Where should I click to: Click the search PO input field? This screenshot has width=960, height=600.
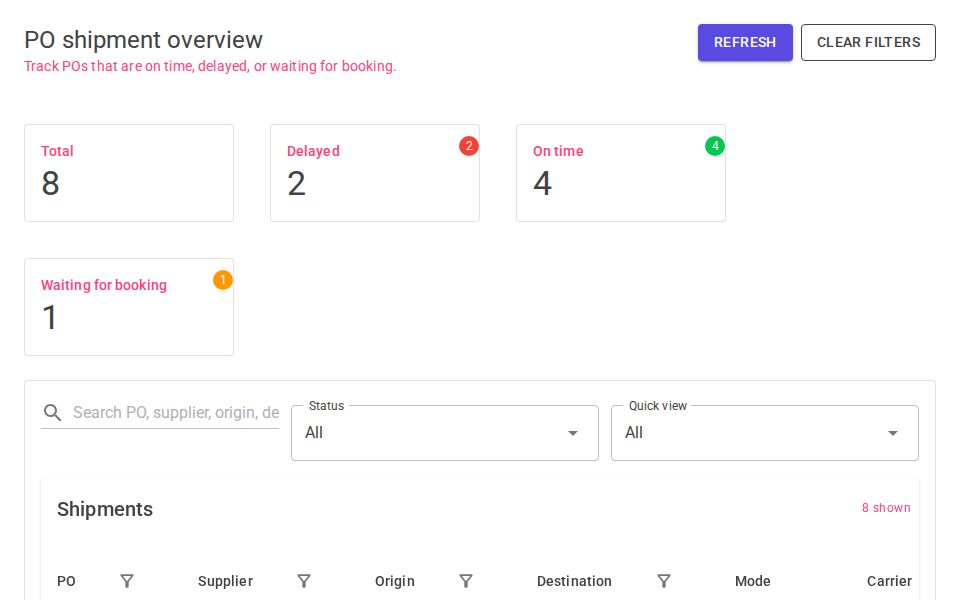click(175, 412)
